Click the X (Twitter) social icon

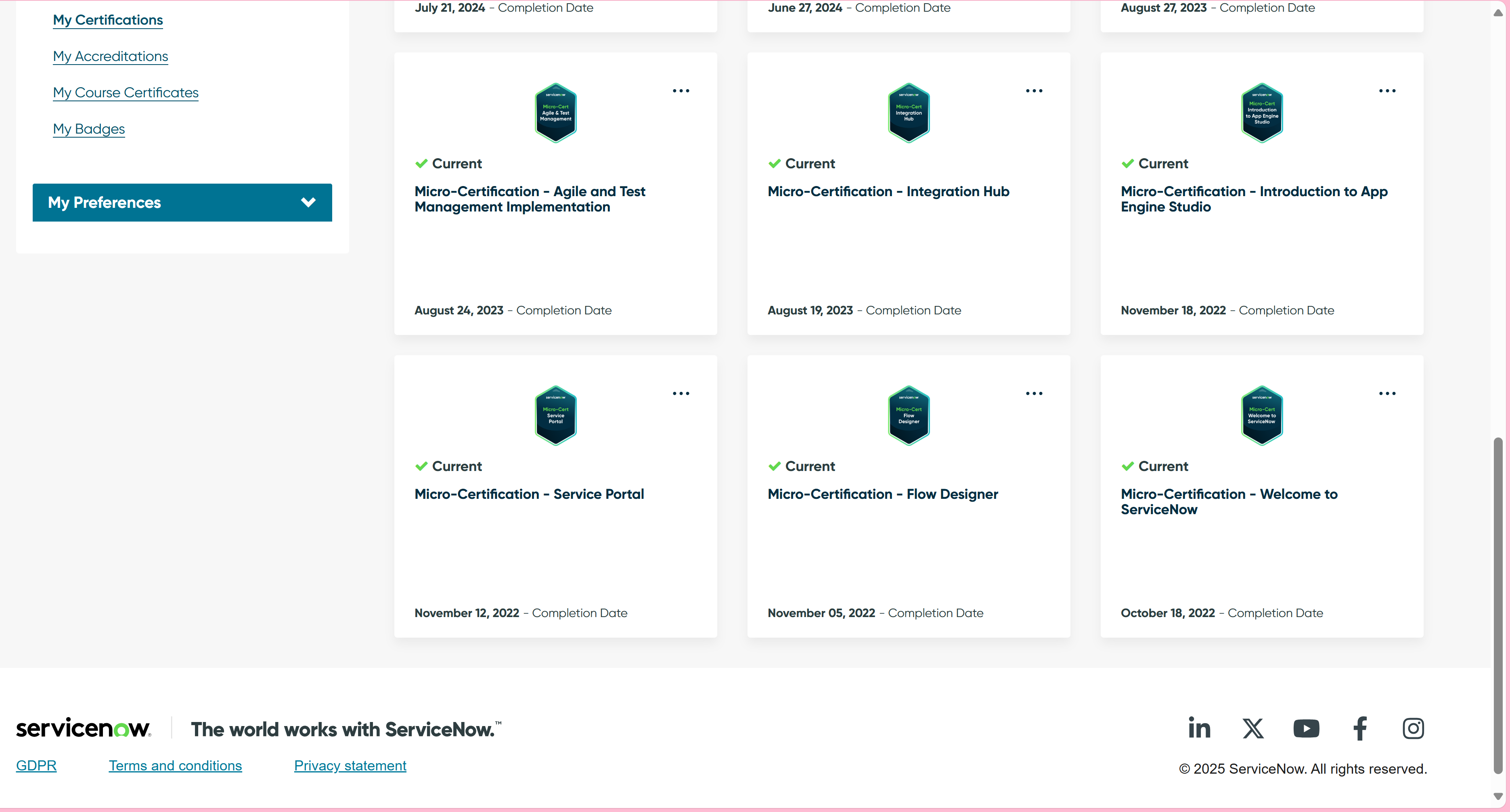coord(1252,728)
